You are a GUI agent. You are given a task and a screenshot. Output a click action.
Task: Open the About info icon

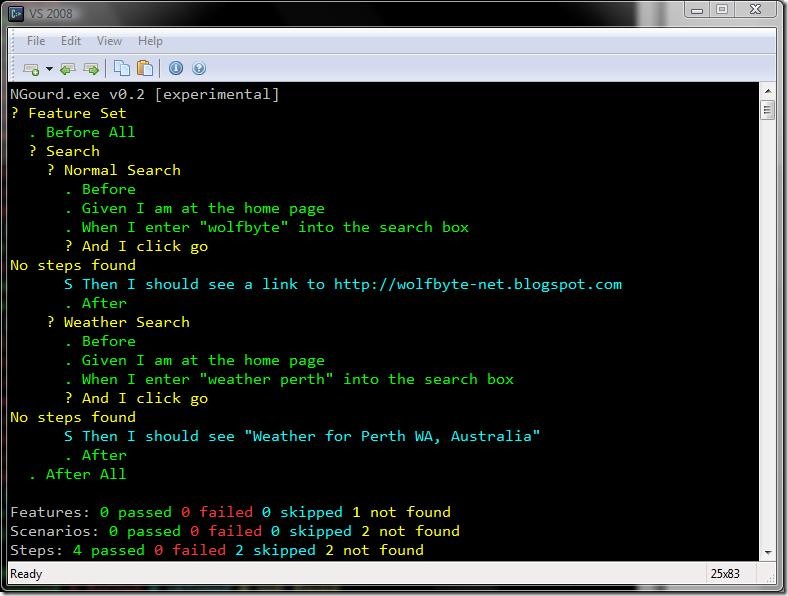(x=176, y=68)
